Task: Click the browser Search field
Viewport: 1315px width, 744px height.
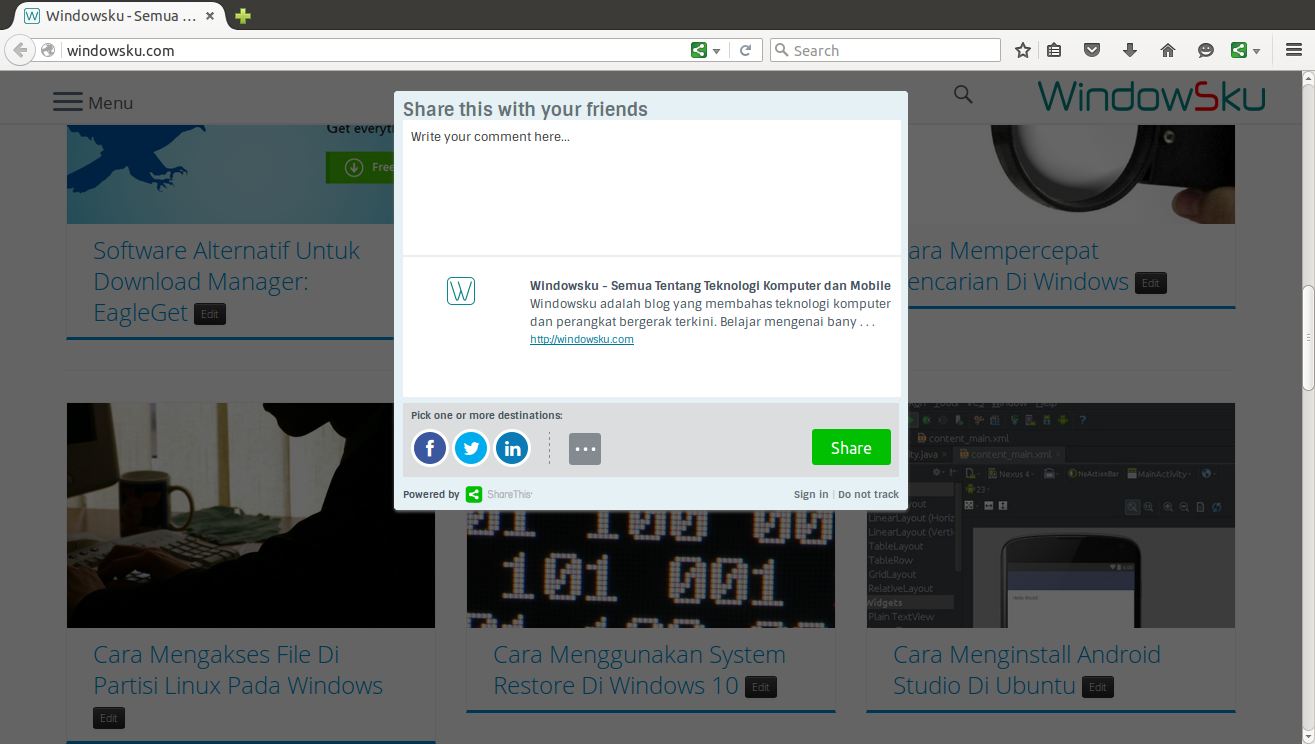Action: coord(885,50)
